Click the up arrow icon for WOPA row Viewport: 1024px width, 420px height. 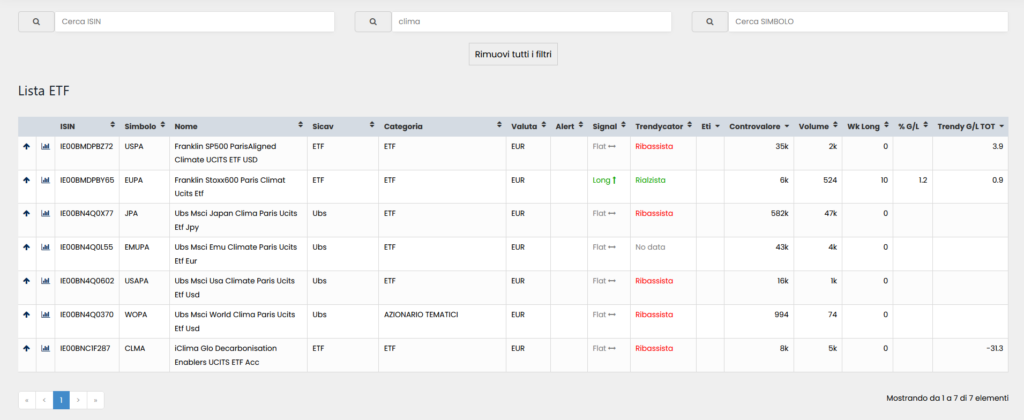tap(27, 314)
